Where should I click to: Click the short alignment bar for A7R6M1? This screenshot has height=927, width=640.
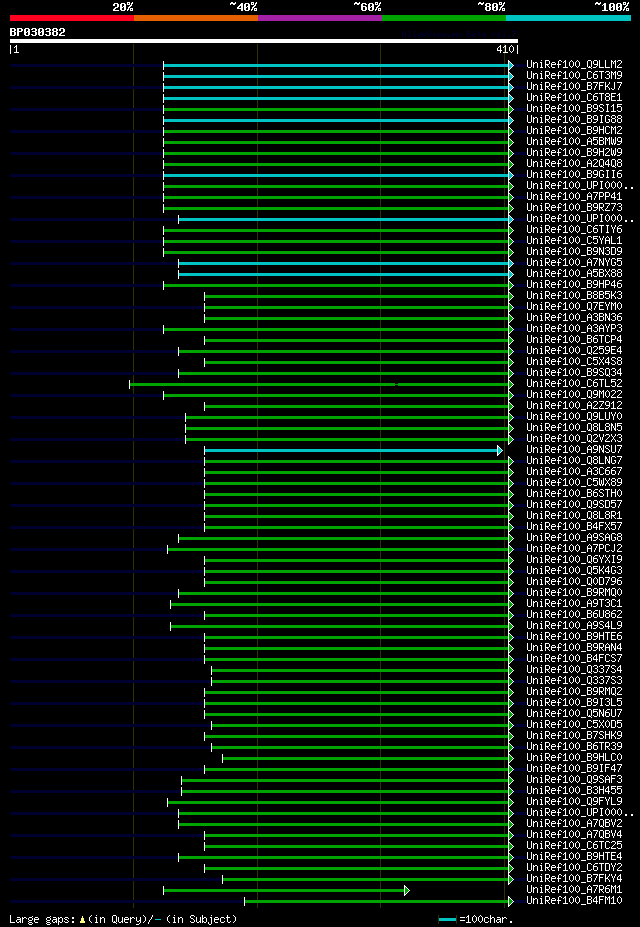[x=287, y=891]
